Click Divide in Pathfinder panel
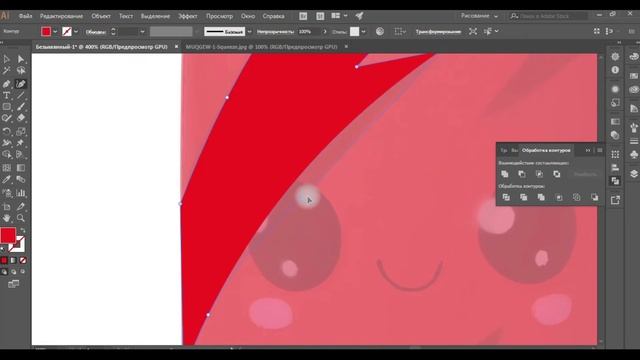The width and height of the screenshot is (640, 360). [506, 198]
